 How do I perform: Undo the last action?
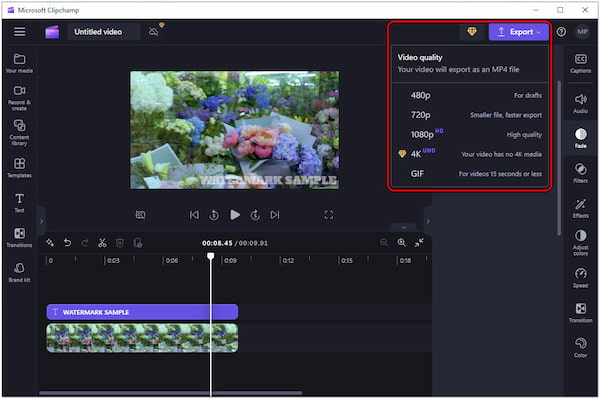67,243
